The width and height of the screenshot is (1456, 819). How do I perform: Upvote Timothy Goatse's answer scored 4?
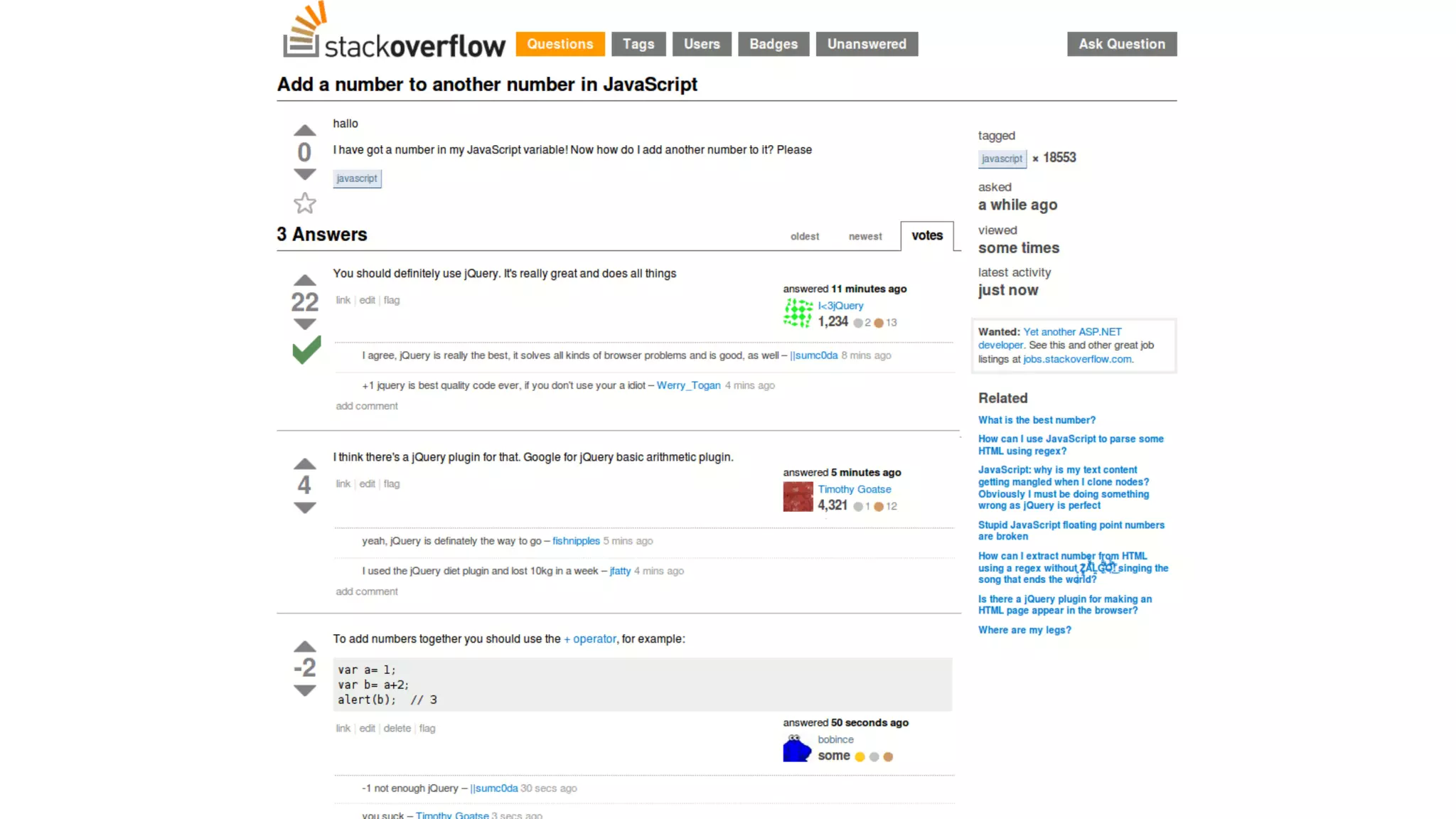304,464
